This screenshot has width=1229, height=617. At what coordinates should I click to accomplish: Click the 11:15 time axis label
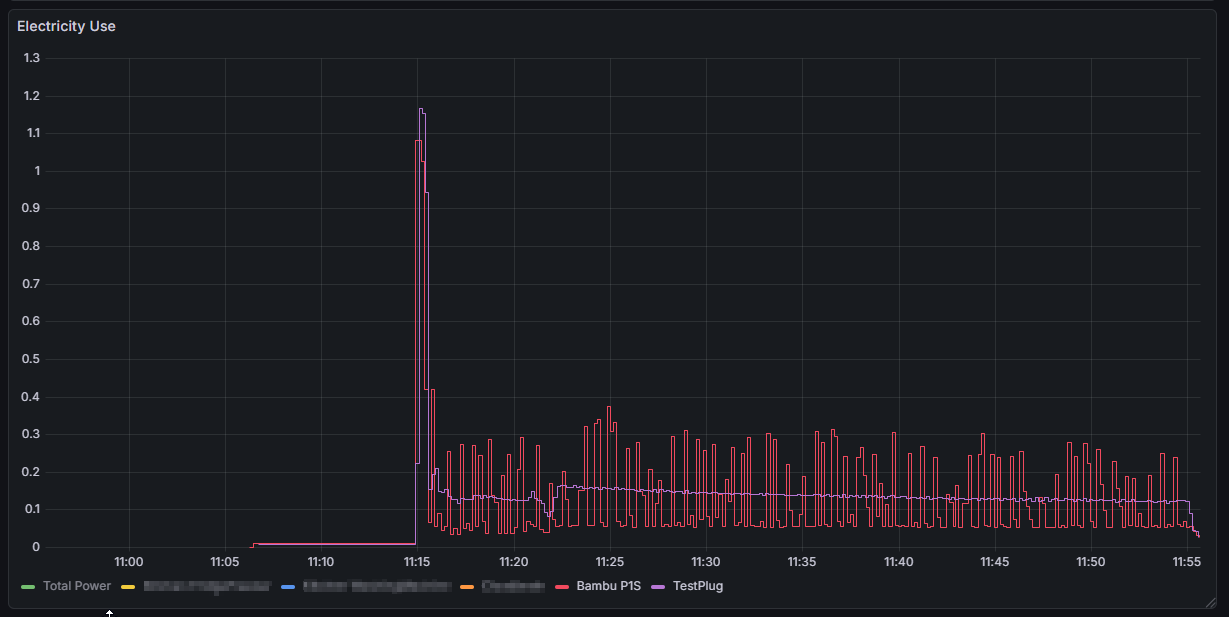pyautogui.click(x=417, y=562)
